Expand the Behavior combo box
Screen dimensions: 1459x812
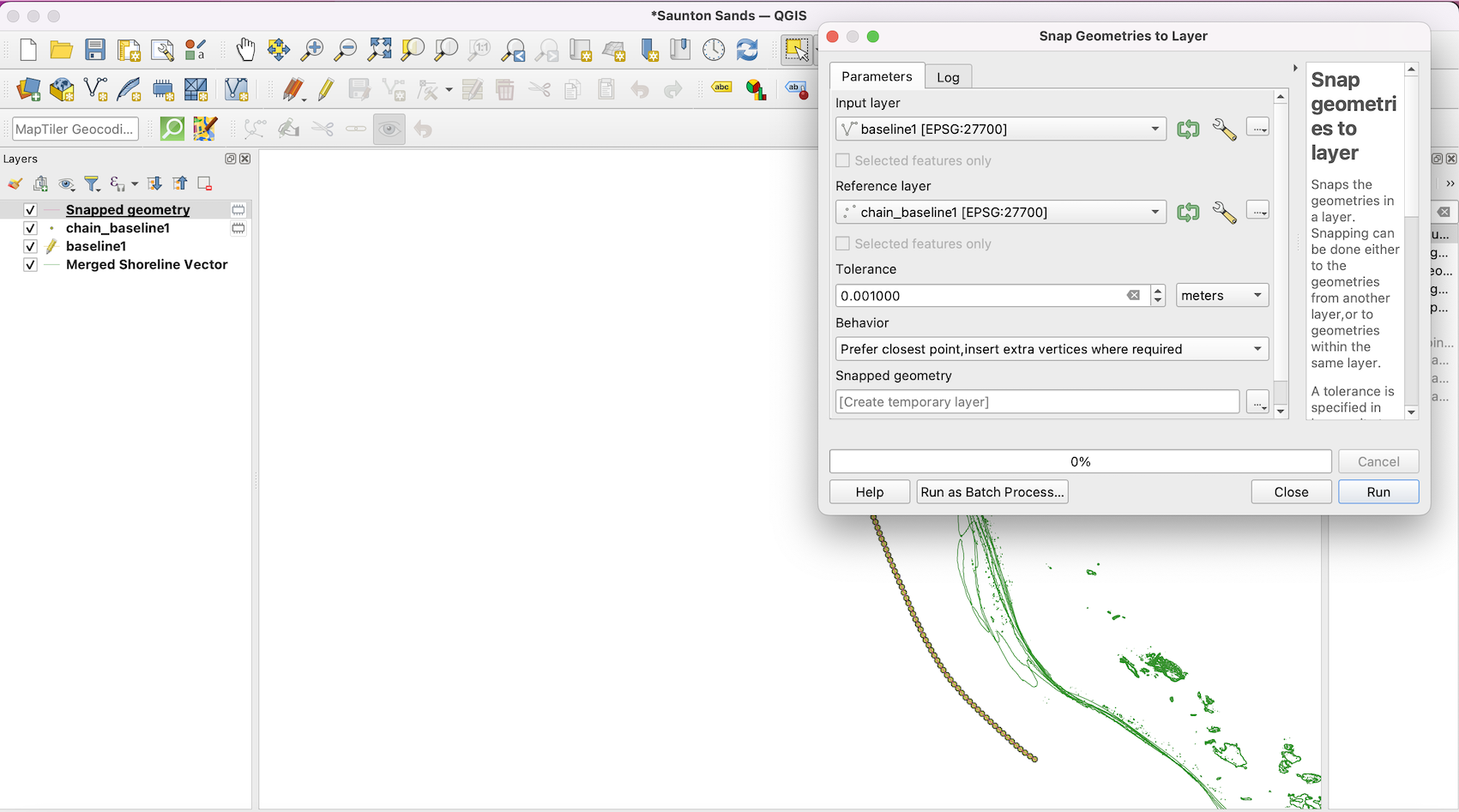click(1051, 349)
